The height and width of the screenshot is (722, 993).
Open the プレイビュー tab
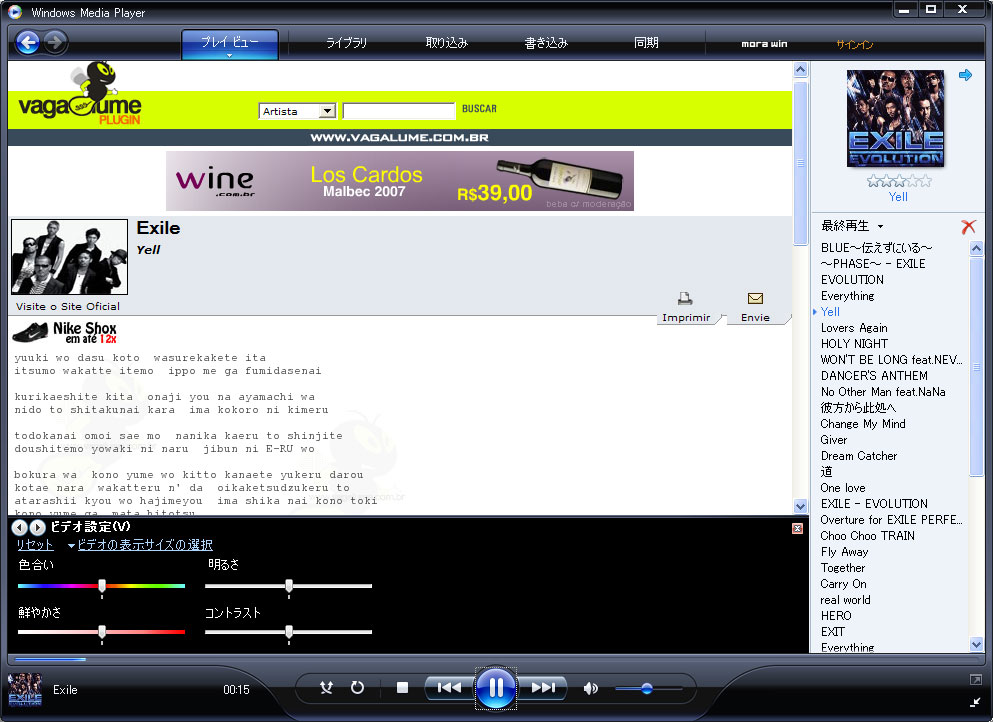point(230,42)
